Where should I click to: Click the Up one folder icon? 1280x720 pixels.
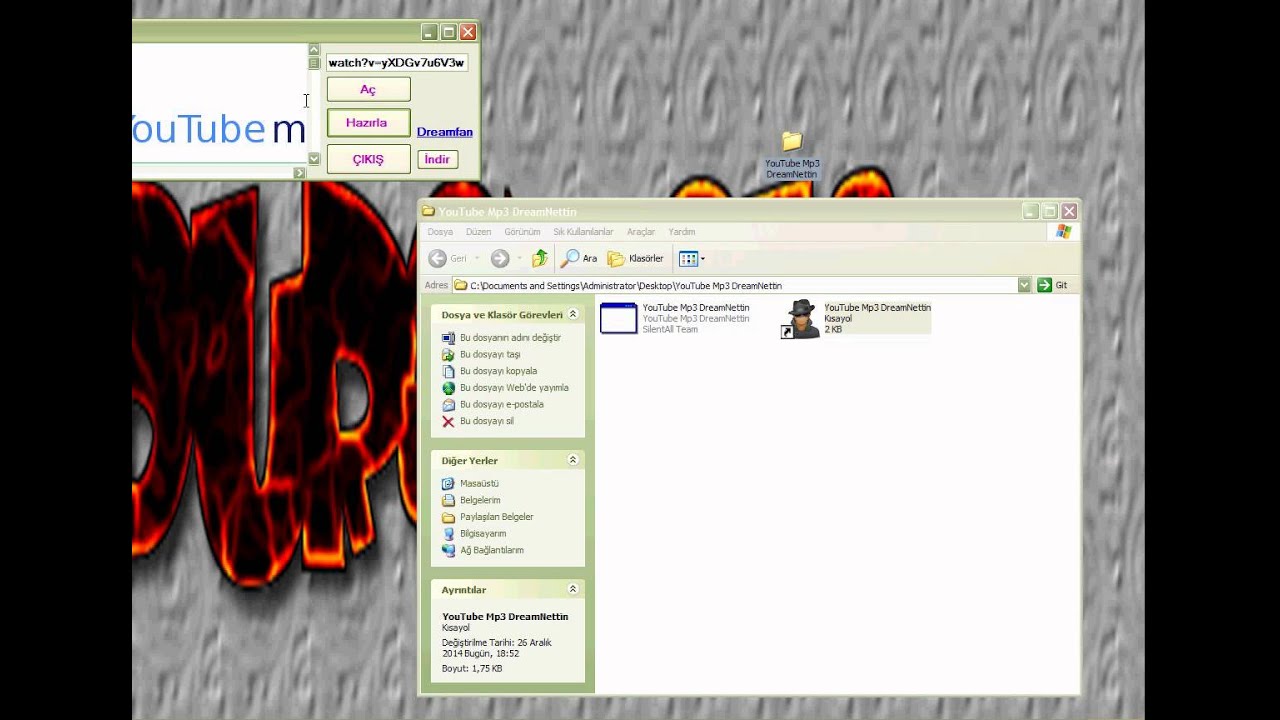[x=540, y=259]
